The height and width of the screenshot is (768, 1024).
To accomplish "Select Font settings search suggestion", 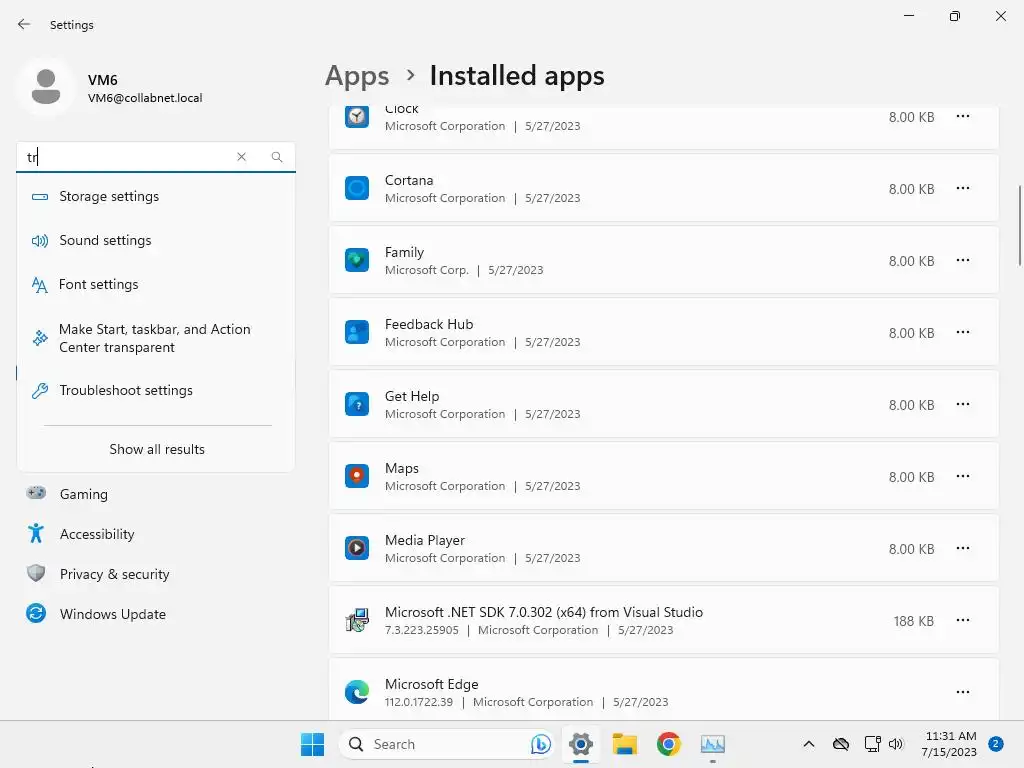I will pyautogui.click(x=156, y=285).
